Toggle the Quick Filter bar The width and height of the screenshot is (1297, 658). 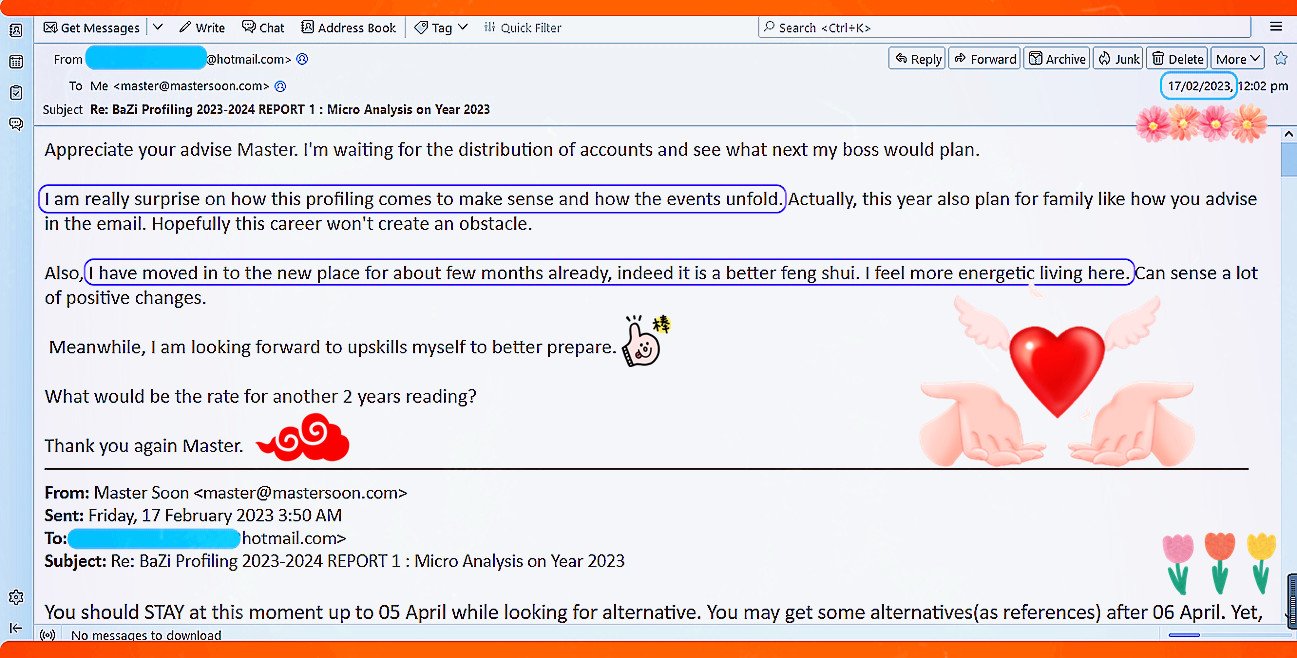coord(522,28)
